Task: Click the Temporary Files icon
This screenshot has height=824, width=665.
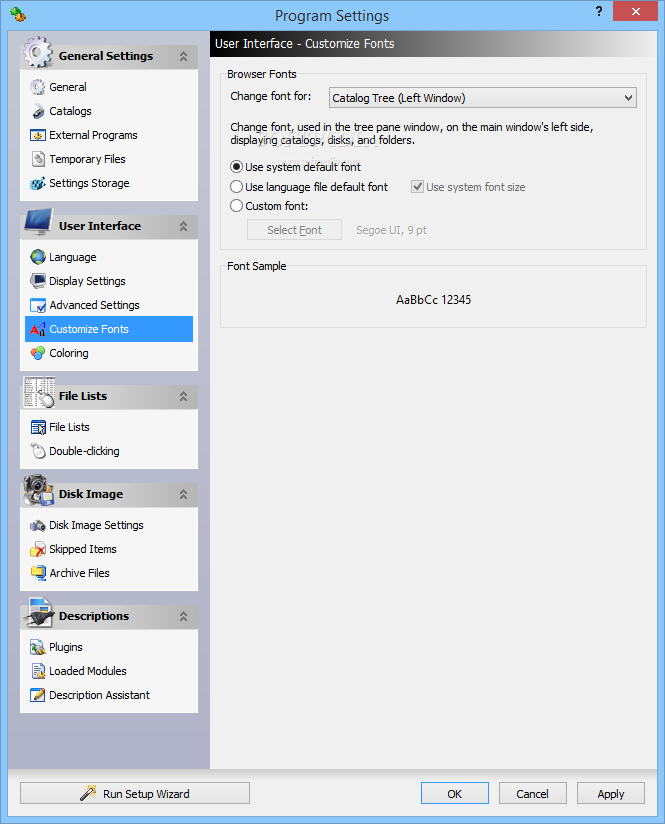Action: tap(37, 159)
